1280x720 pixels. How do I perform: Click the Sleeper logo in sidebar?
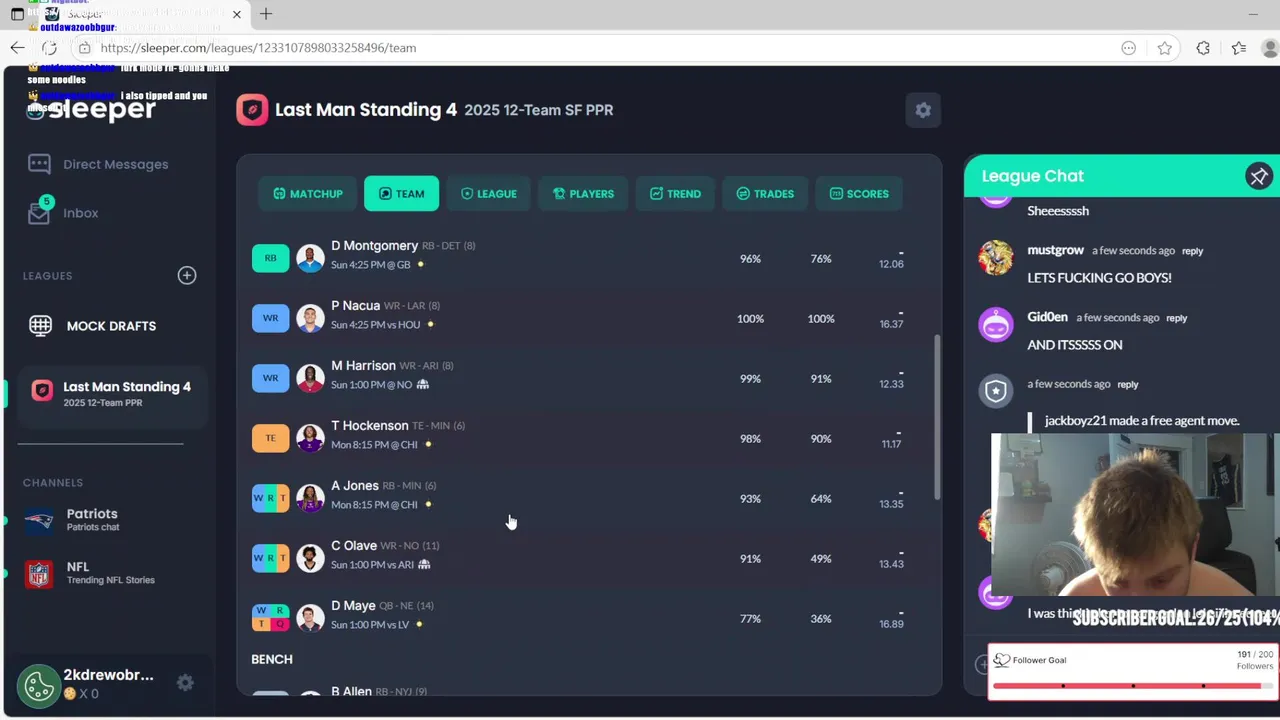tap(91, 109)
